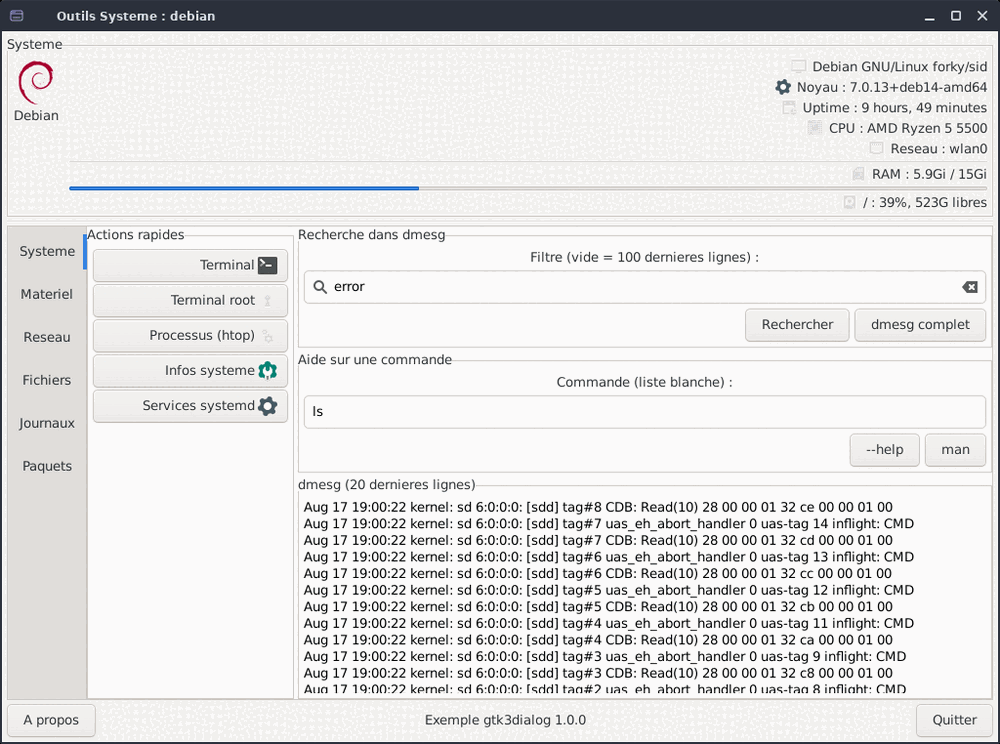Click the faint icon on Processus (htop) button
The height and width of the screenshot is (744, 1000).
tap(267, 336)
